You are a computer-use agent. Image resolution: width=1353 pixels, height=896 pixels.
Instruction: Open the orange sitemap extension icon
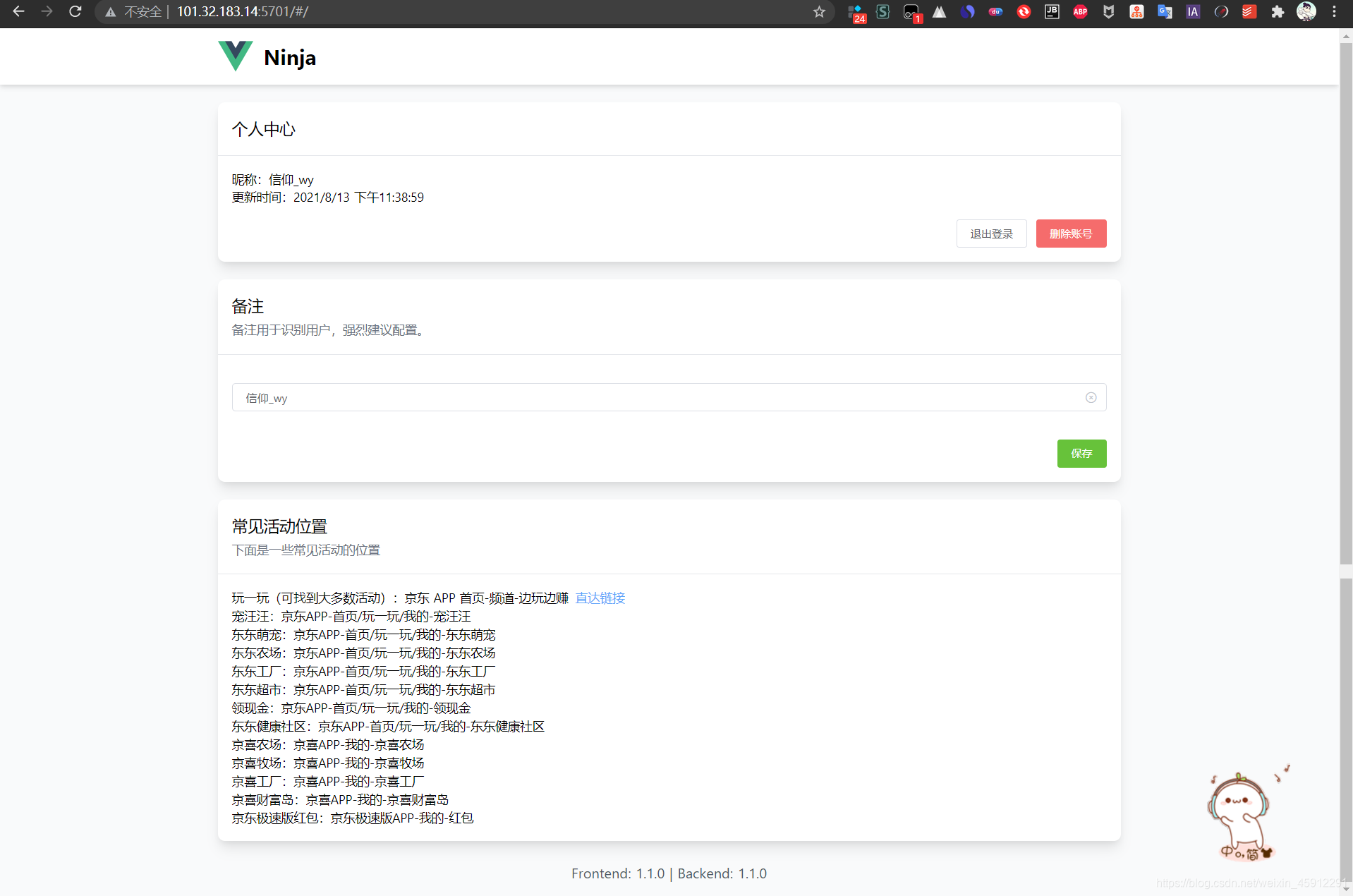(x=1136, y=12)
